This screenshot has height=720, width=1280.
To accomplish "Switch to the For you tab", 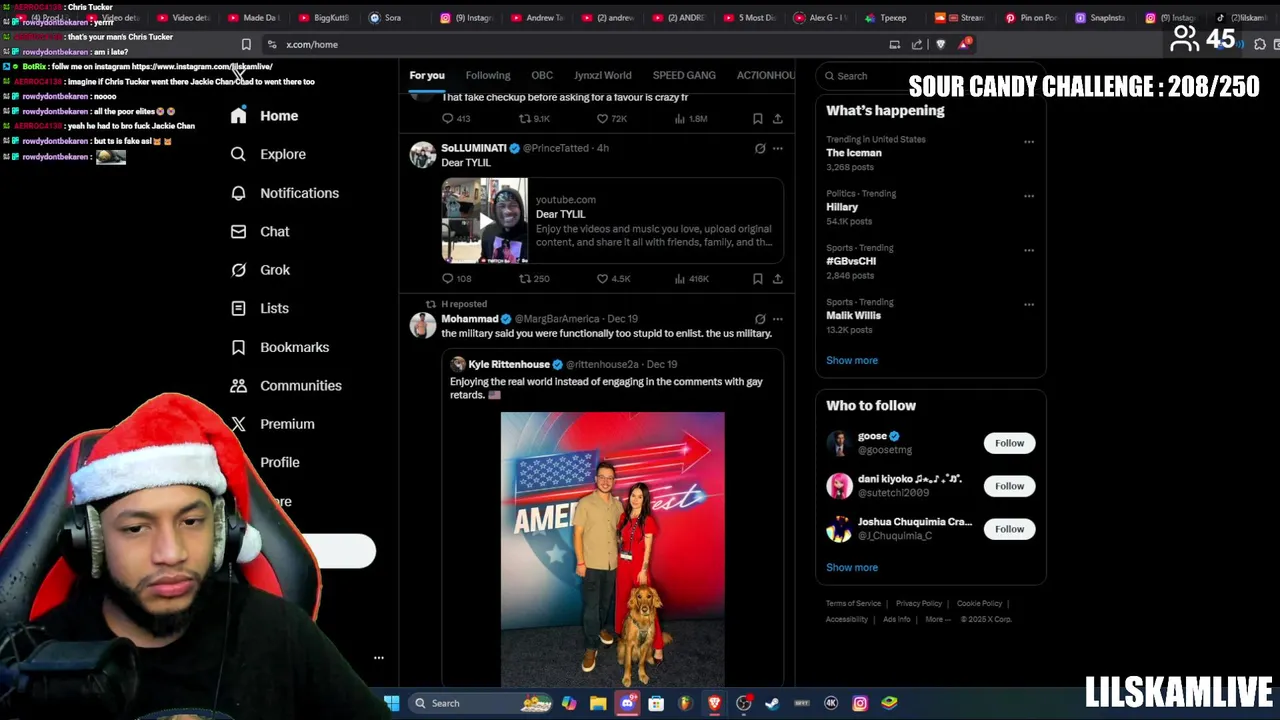I will pos(427,76).
